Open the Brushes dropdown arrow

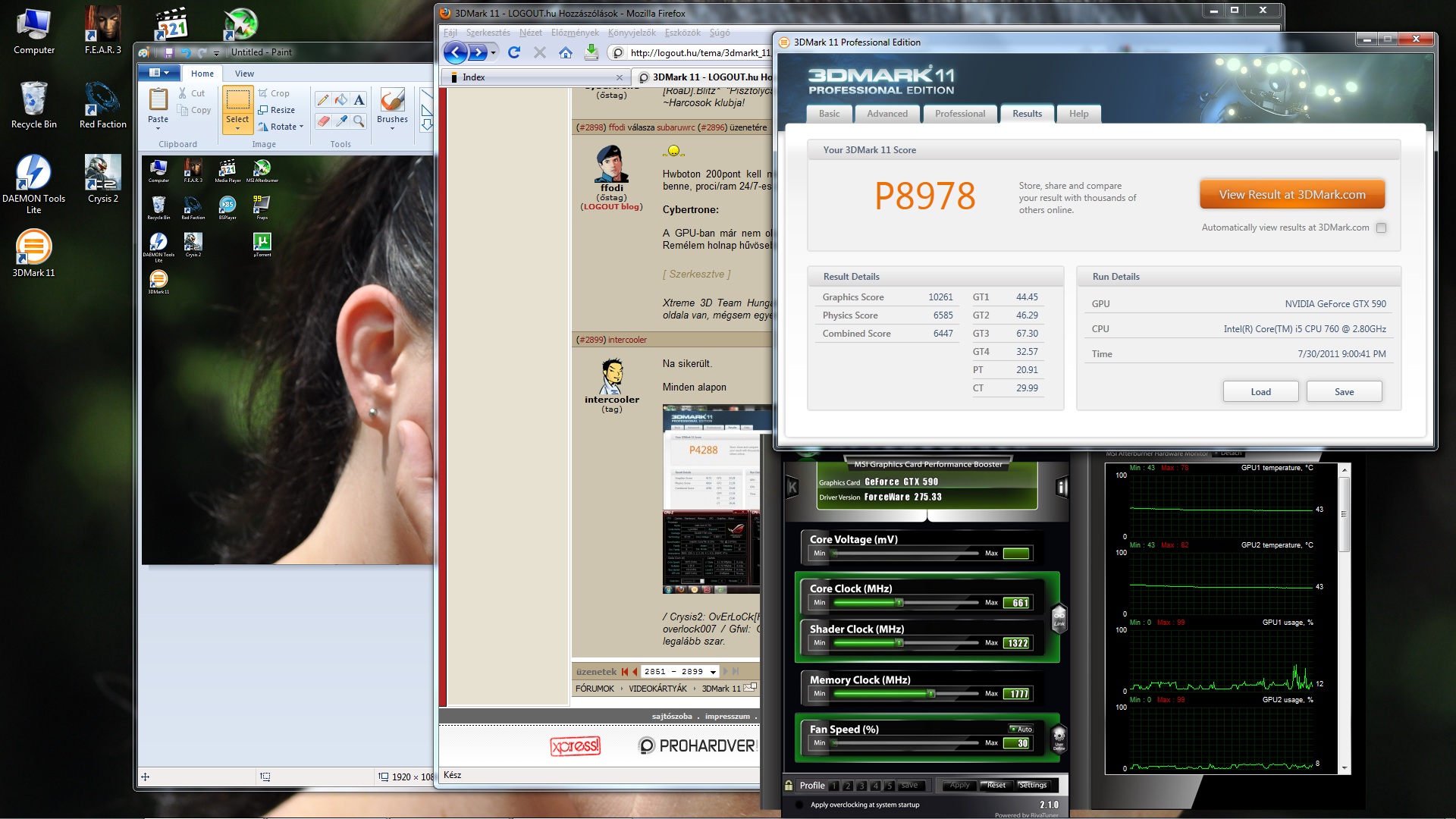(392, 128)
